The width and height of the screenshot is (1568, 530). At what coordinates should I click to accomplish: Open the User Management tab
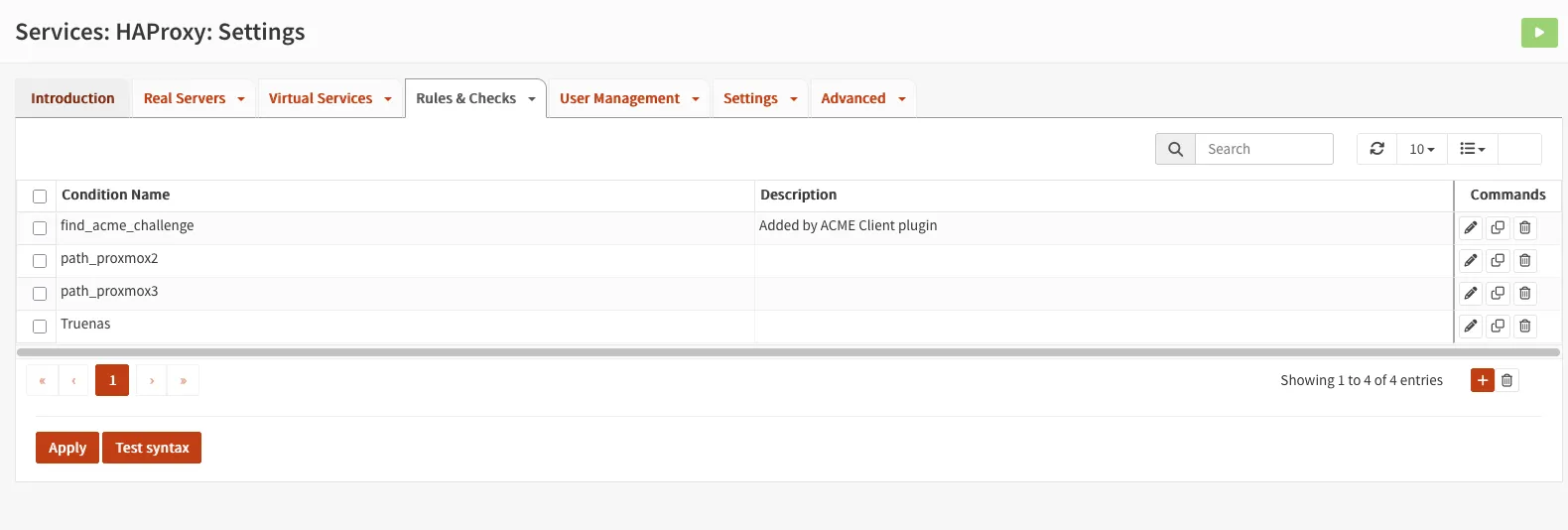click(x=619, y=98)
